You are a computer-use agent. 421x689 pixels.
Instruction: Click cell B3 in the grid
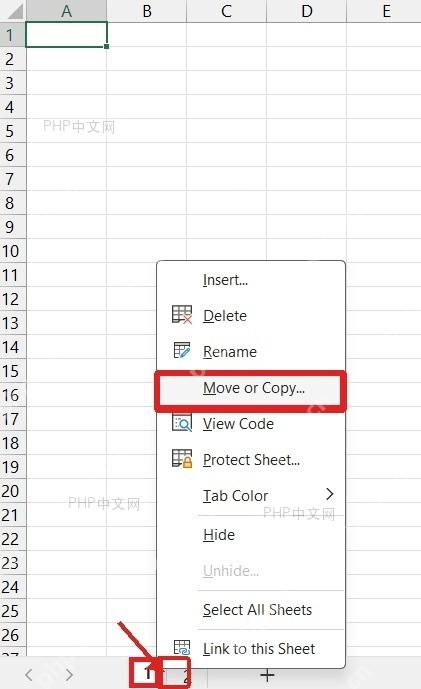coord(146,83)
